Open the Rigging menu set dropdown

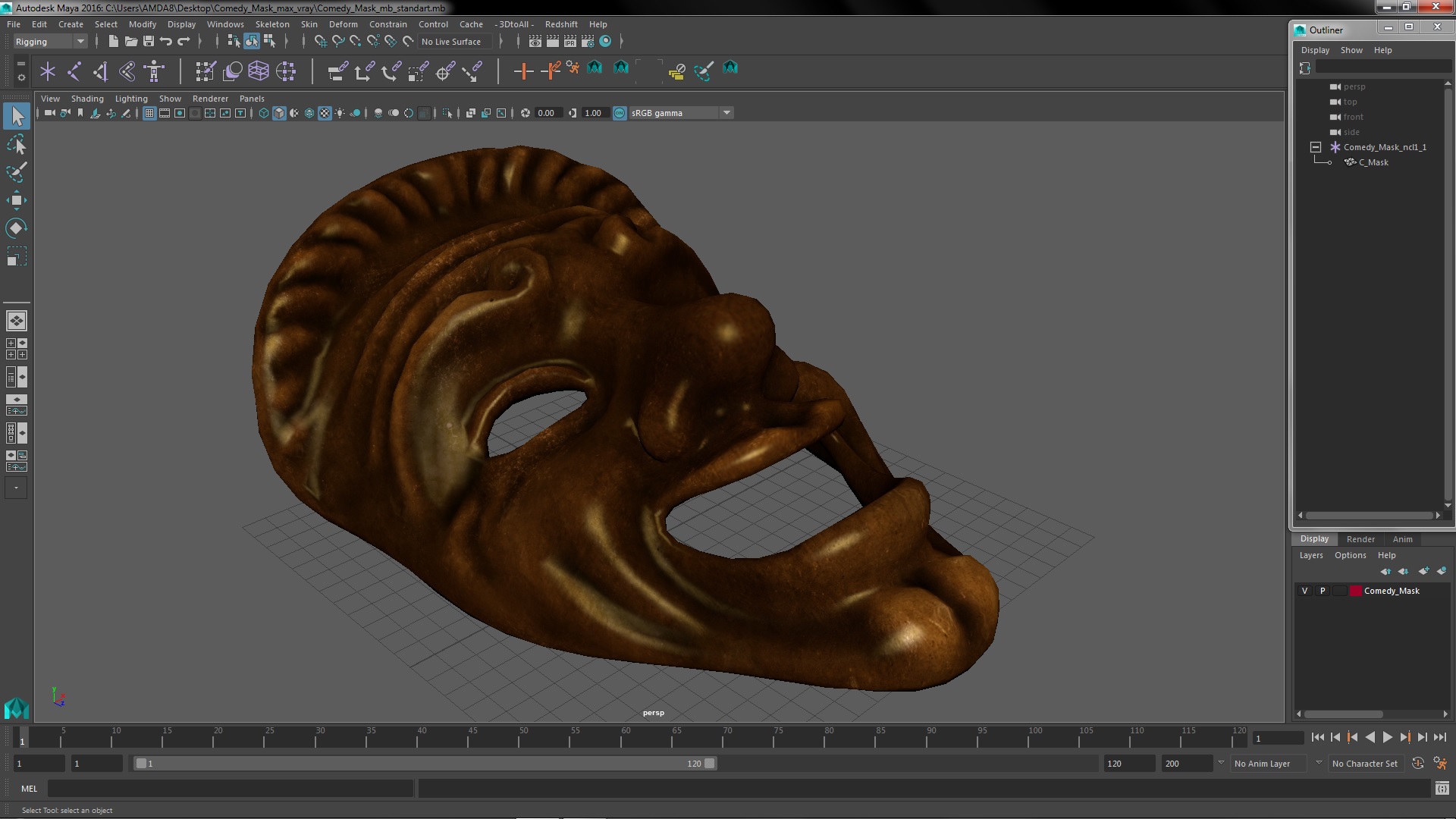[x=80, y=42]
